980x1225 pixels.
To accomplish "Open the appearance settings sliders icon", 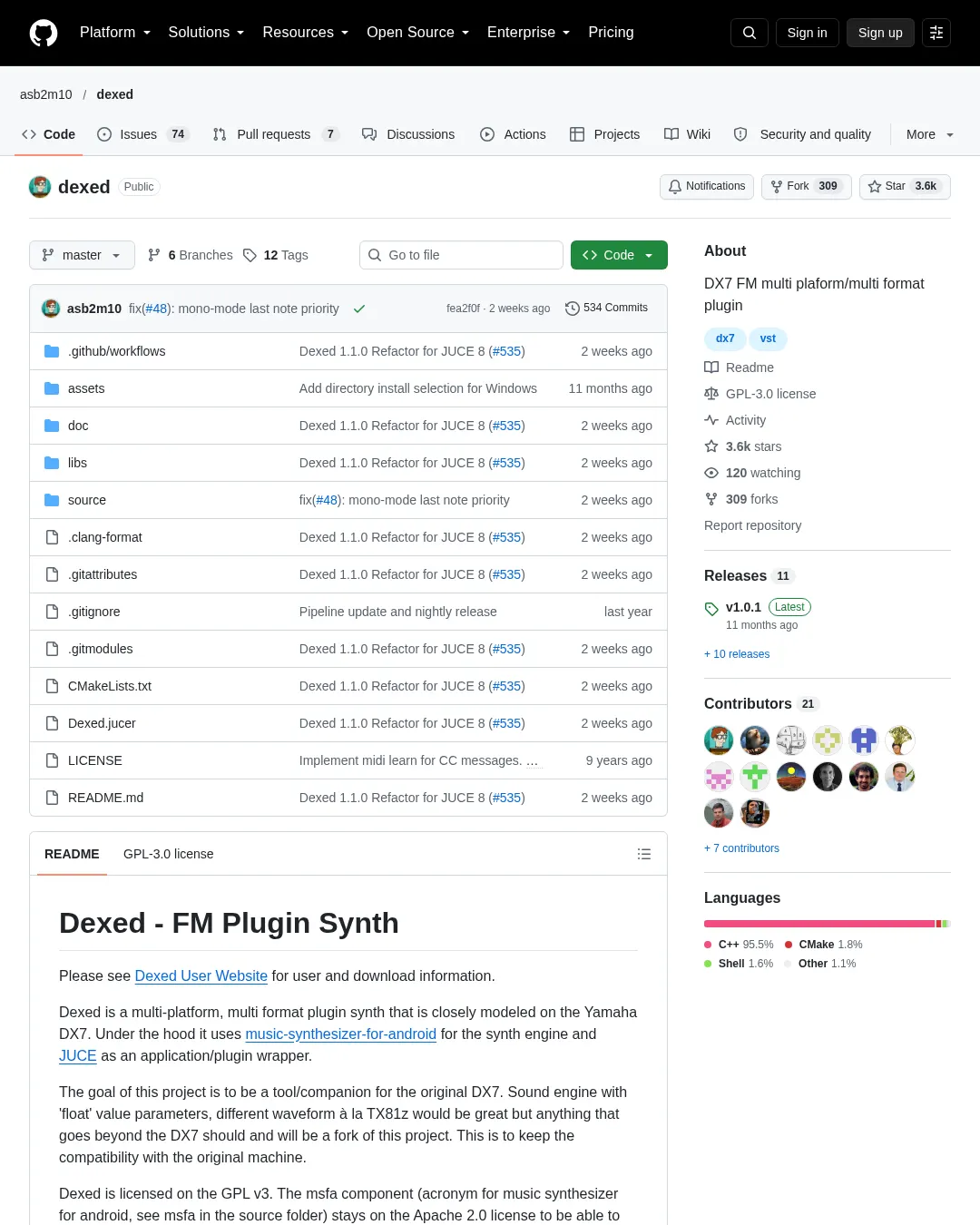I will (936, 33).
